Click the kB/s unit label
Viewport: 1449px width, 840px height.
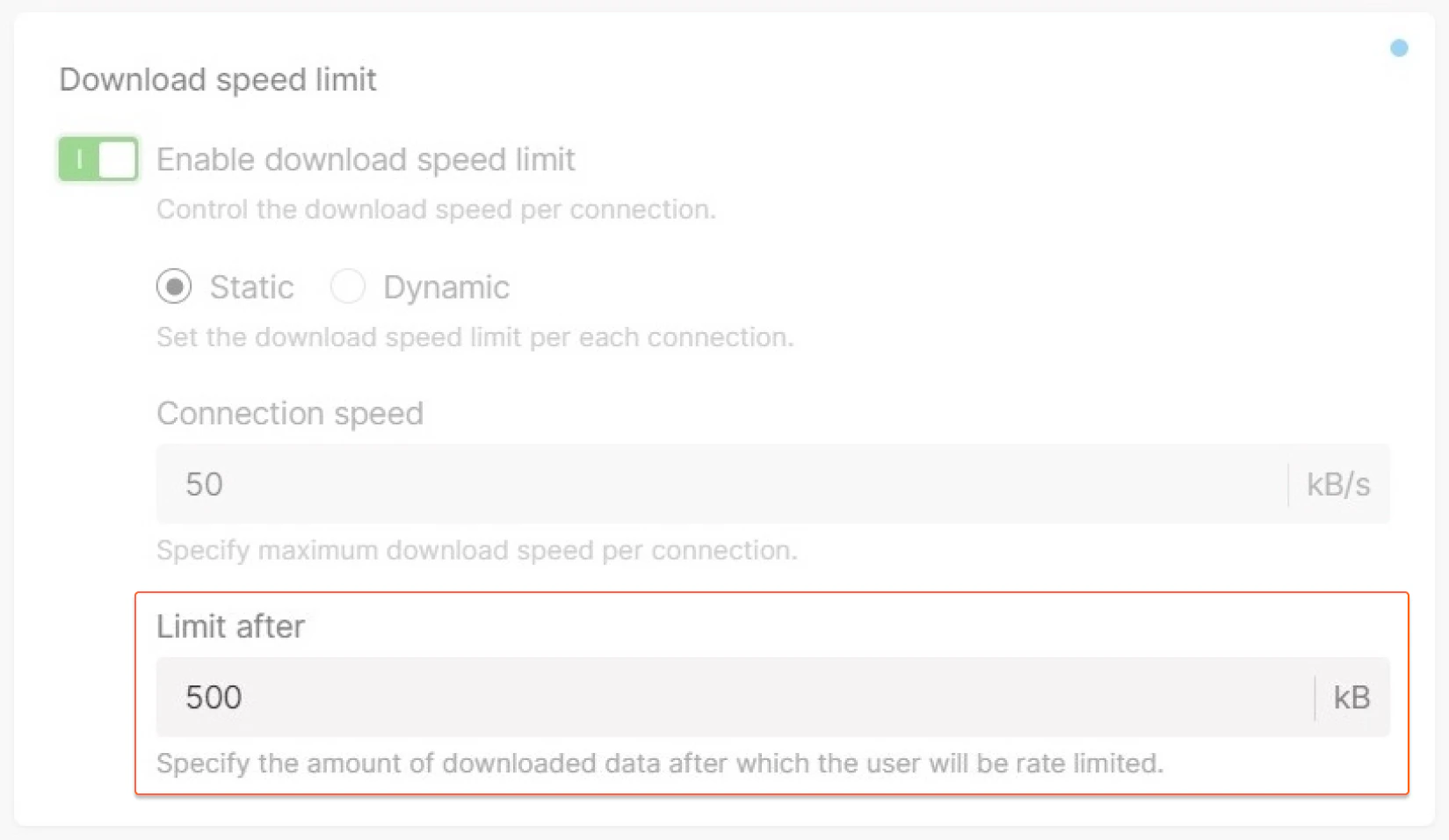[1338, 484]
